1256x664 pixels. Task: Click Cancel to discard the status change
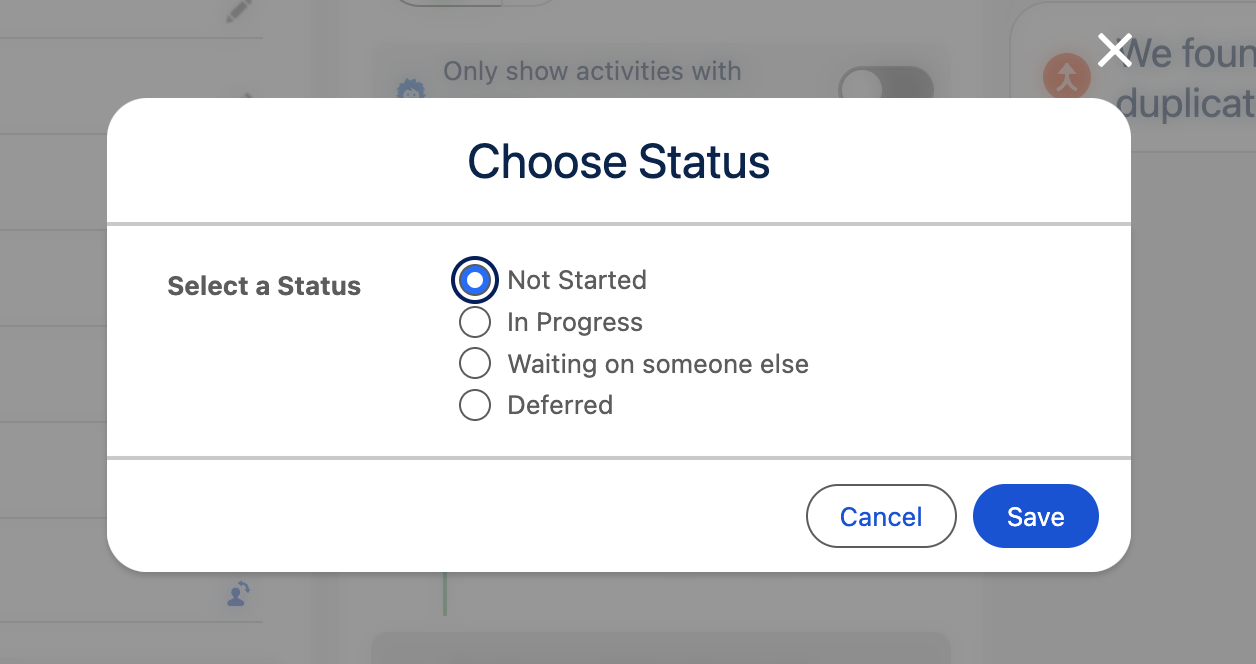(x=881, y=516)
